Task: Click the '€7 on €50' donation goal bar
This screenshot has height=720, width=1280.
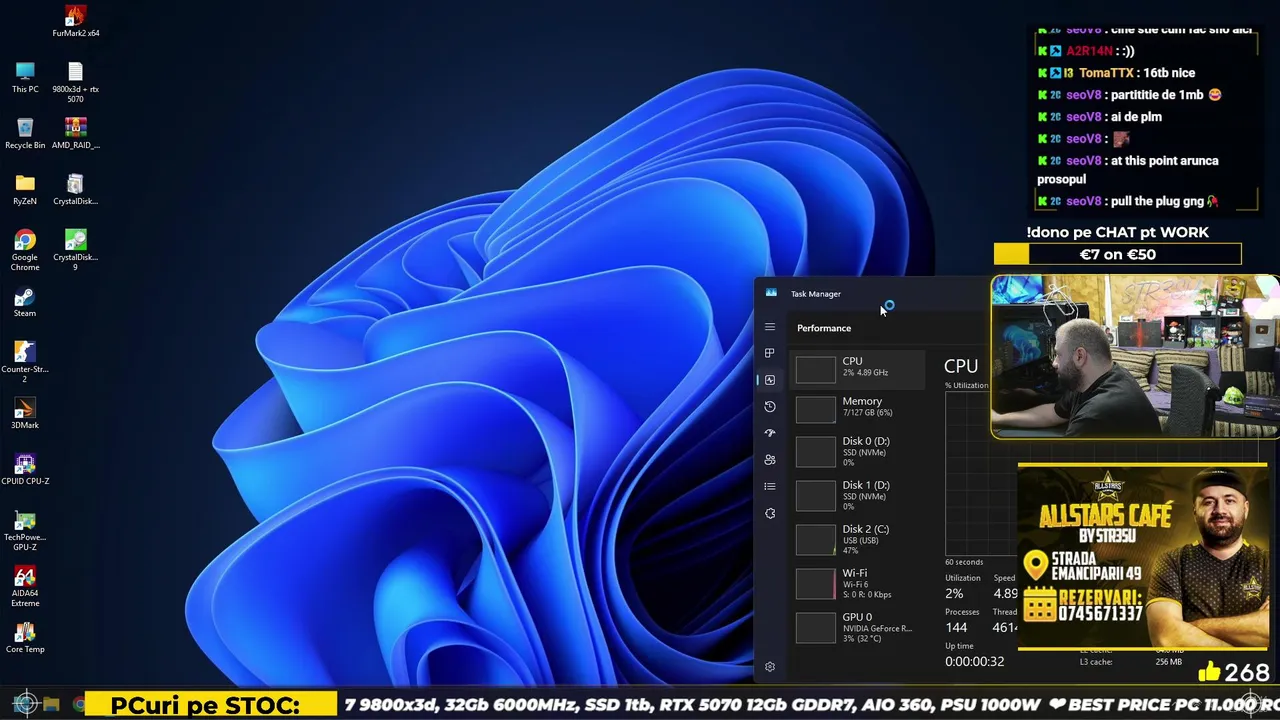Action: [1117, 254]
